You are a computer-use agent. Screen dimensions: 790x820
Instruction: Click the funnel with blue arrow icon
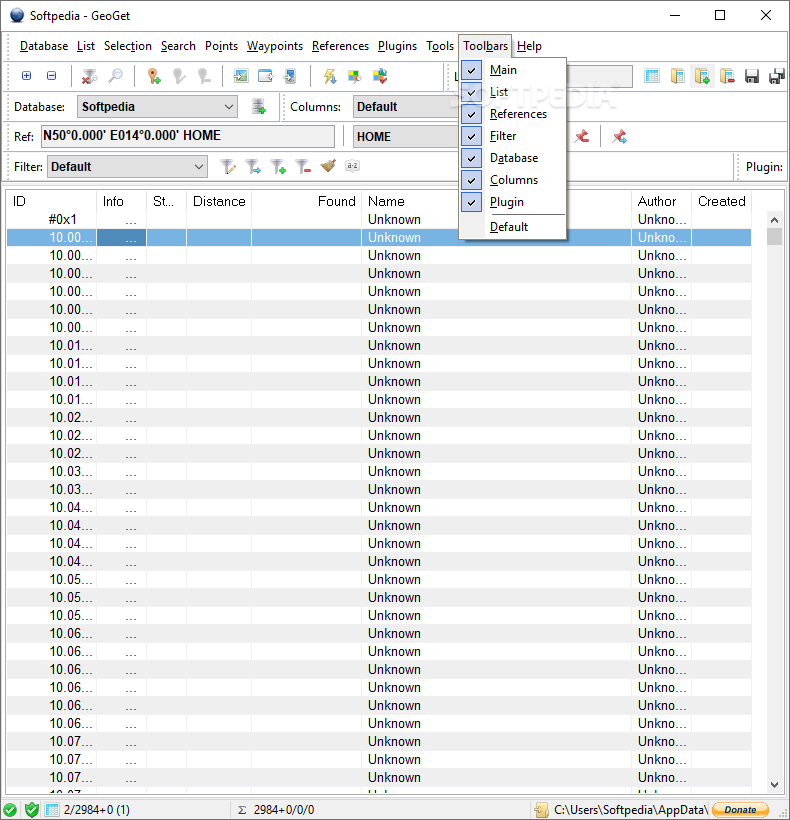point(253,166)
